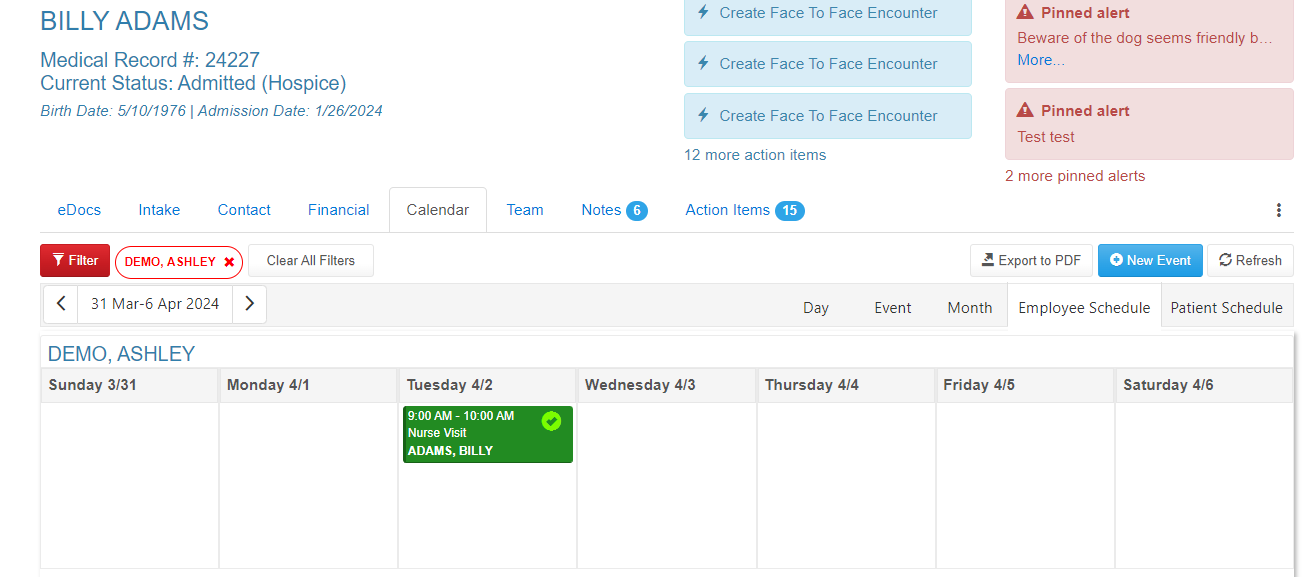Go to previous week with left chevron

tap(61, 304)
